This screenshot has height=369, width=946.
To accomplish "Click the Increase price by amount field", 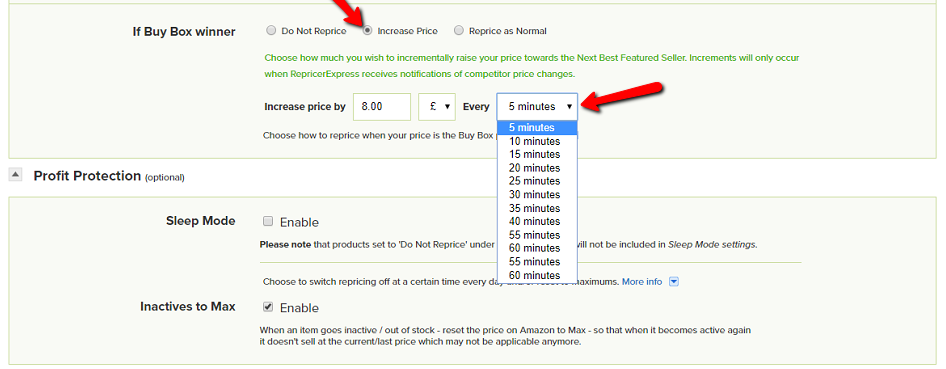I will [x=382, y=106].
